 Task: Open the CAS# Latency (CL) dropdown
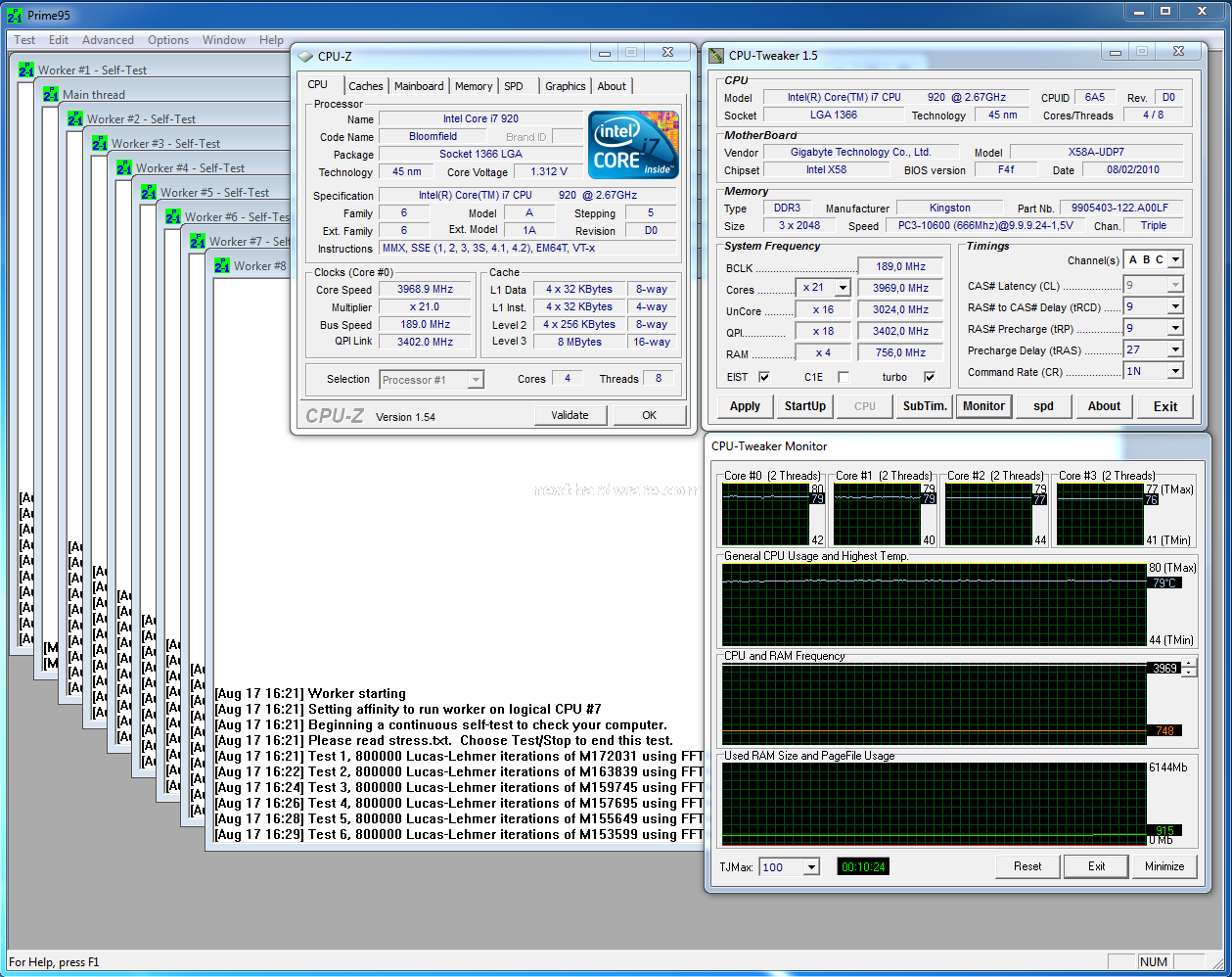(x=1176, y=285)
